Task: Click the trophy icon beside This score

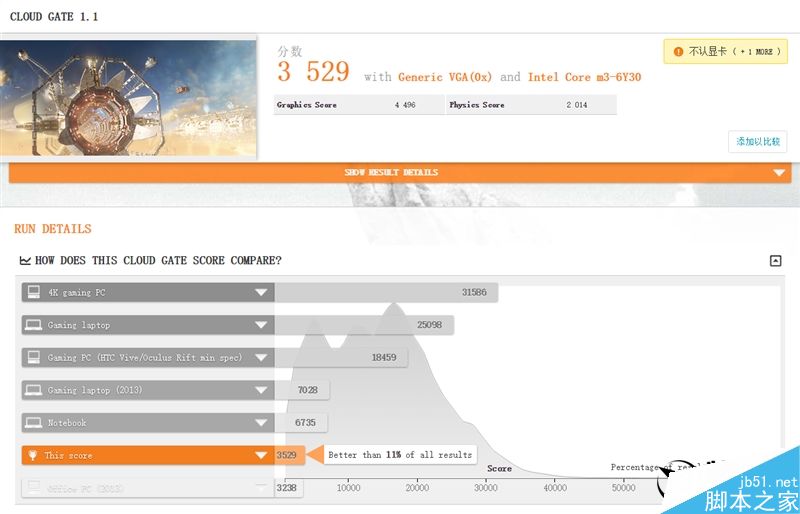Action: coord(33,455)
